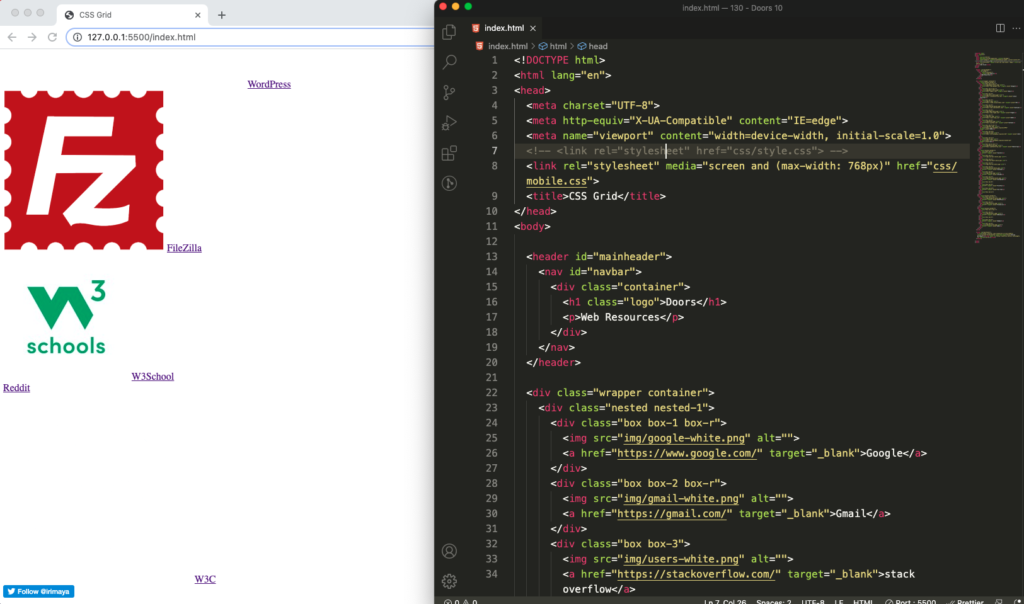Click the css/mobile.css path in code
1024x604 pixels.
pyautogui.click(x=742, y=174)
